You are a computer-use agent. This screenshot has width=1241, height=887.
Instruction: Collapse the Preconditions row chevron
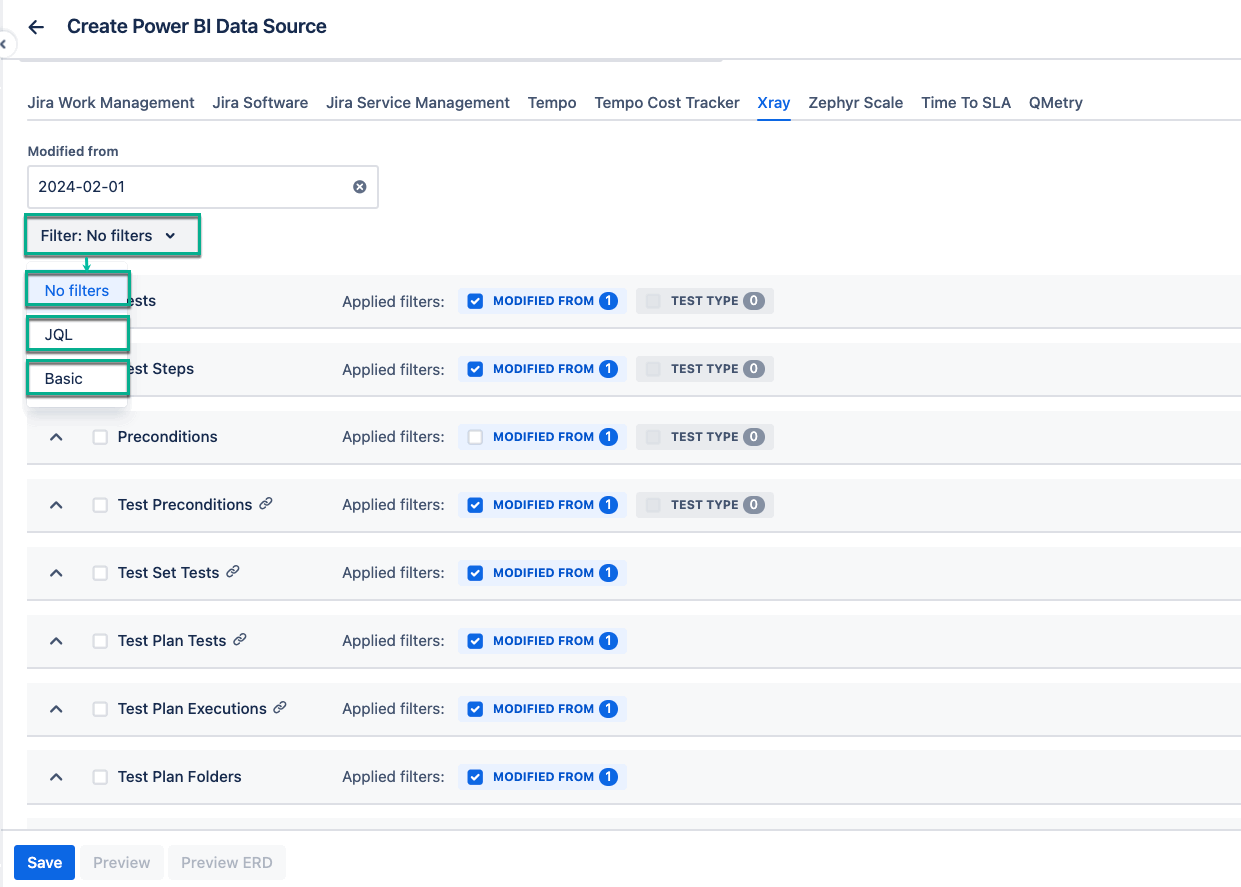(x=57, y=437)
